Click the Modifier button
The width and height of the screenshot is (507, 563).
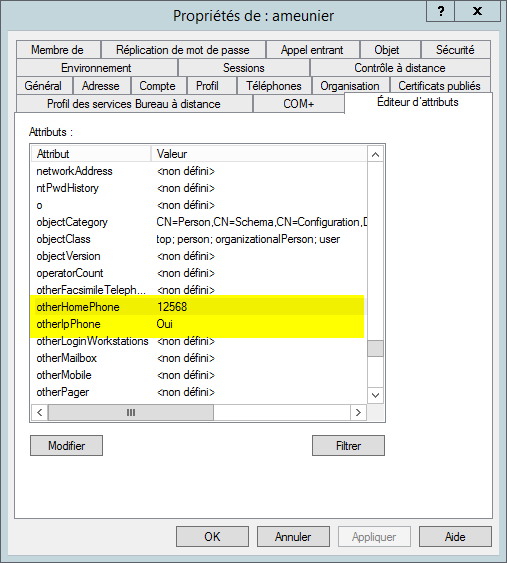66,446
